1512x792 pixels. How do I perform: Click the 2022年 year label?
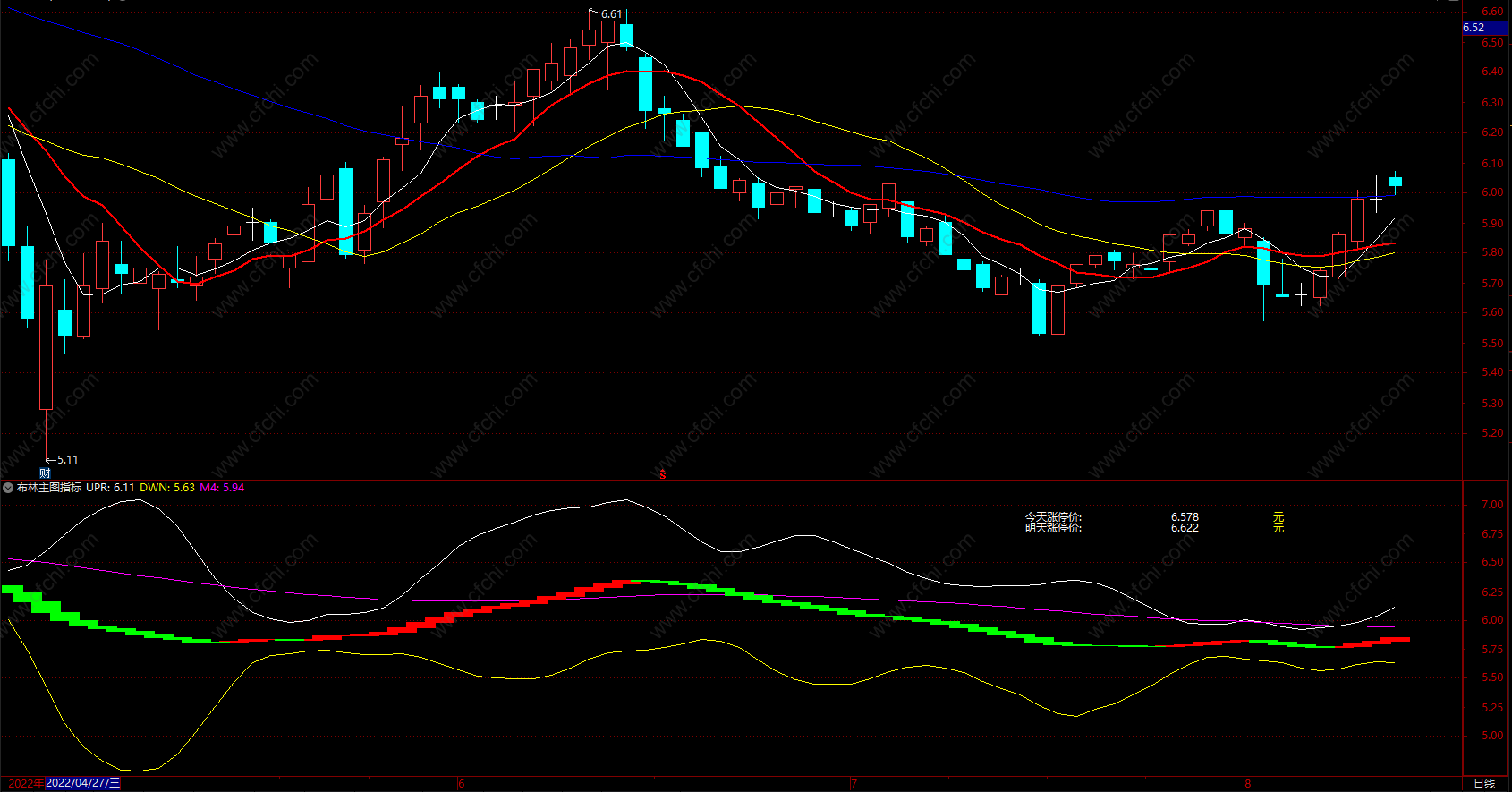point(26,783)
